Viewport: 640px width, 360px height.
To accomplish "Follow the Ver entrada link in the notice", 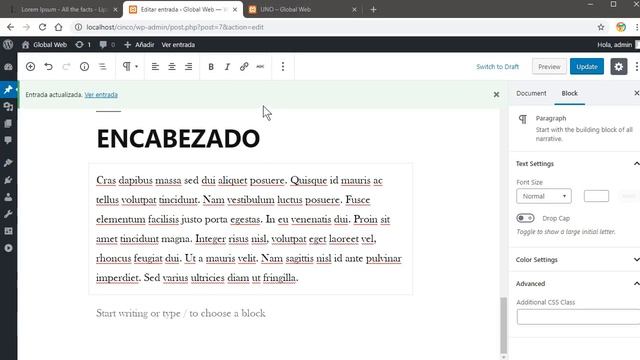I will click(x=101, y=95).
